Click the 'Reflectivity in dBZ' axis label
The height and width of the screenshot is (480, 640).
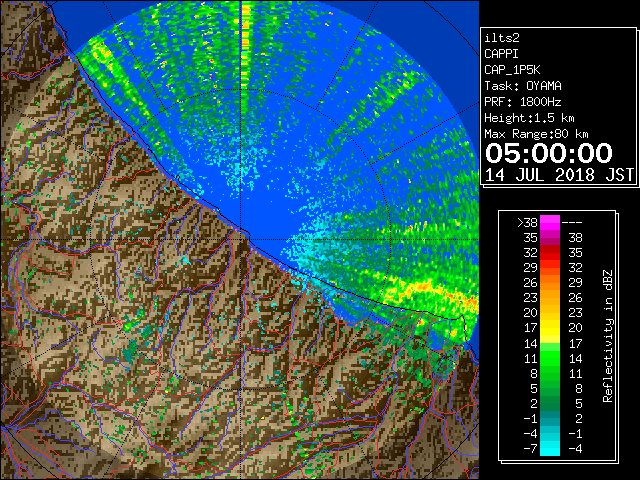pos(608,336)
